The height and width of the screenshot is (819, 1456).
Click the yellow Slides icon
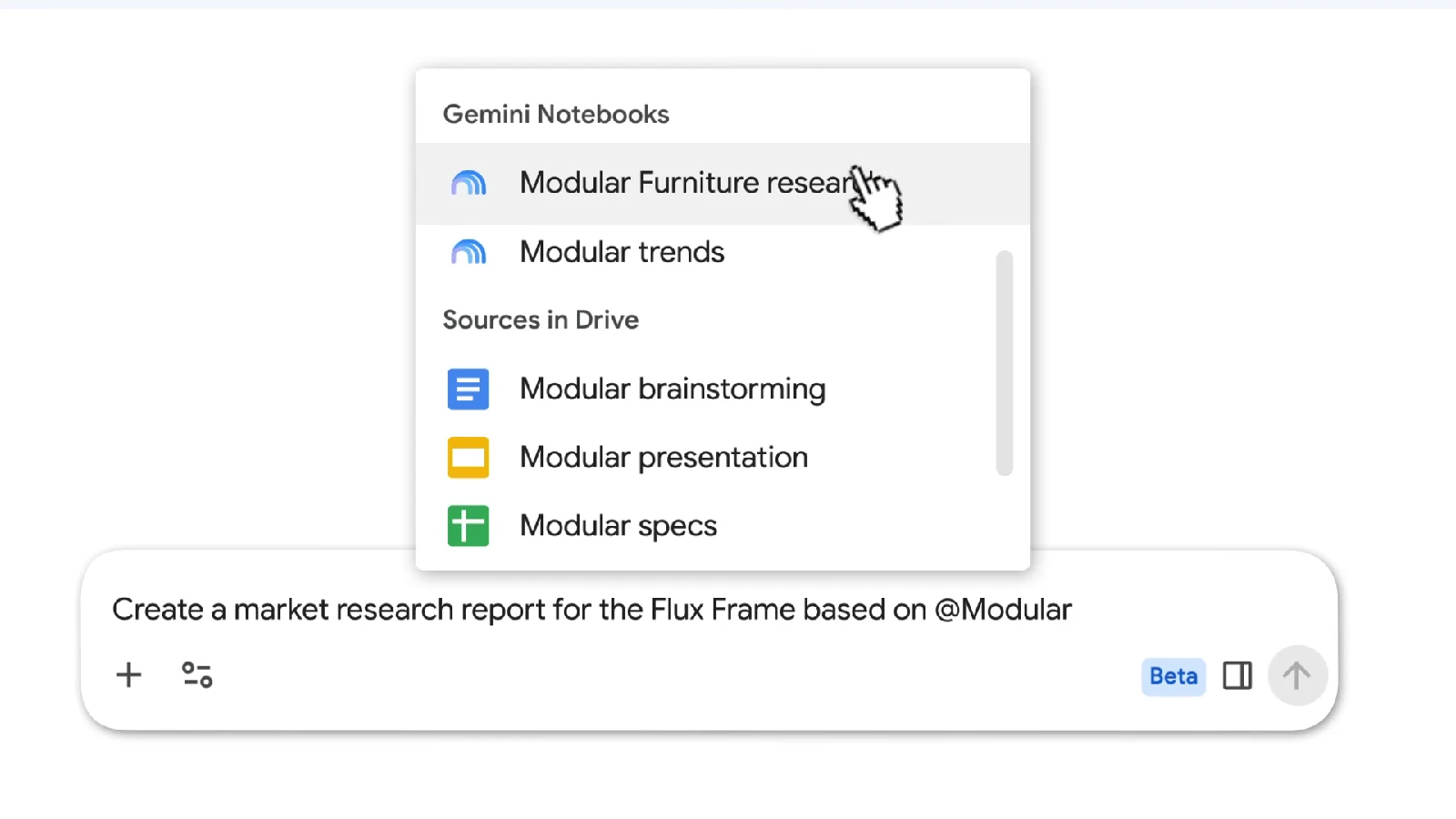pos(468,457)
